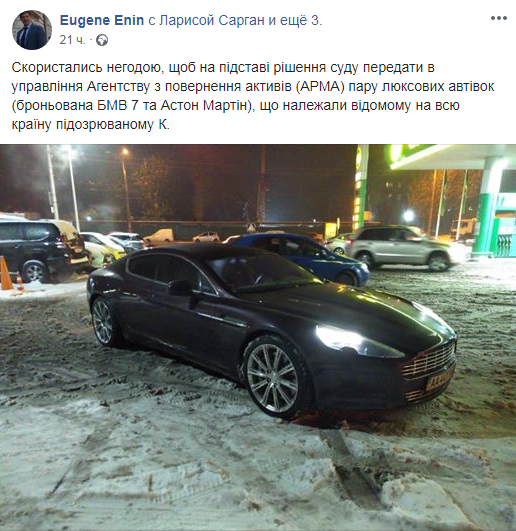
Task: Click the front wheel of the Aston Martin
Action: [x=274, y=377]
